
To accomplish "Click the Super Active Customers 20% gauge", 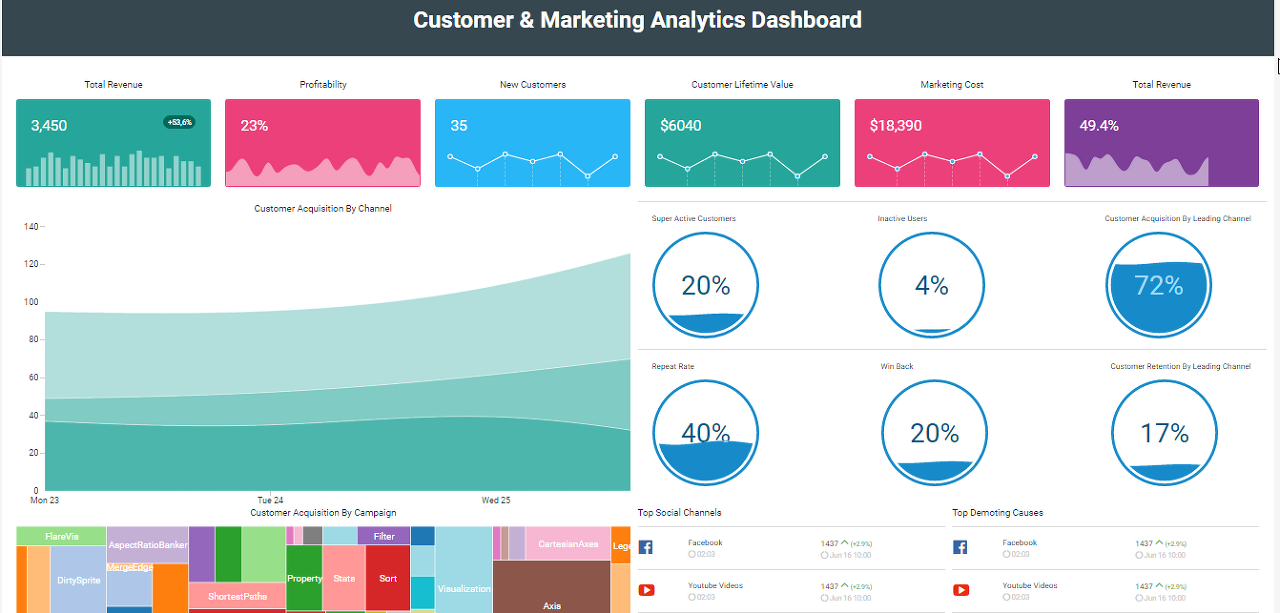I will pyautogui.click(x=706, y=285).
